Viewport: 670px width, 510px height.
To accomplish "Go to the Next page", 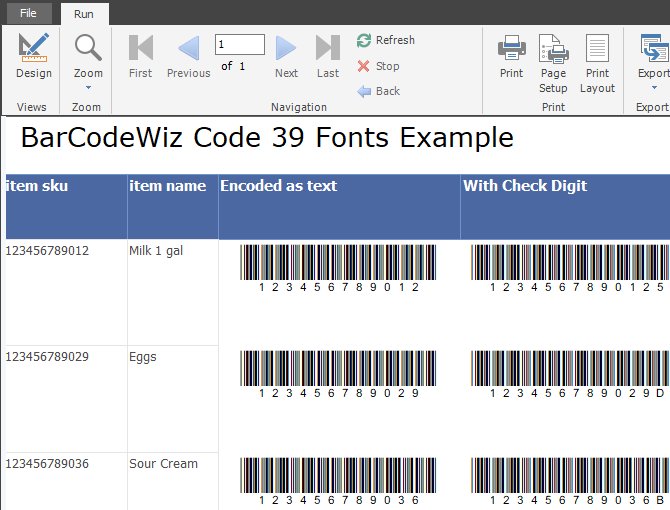I will pos(286,56).
